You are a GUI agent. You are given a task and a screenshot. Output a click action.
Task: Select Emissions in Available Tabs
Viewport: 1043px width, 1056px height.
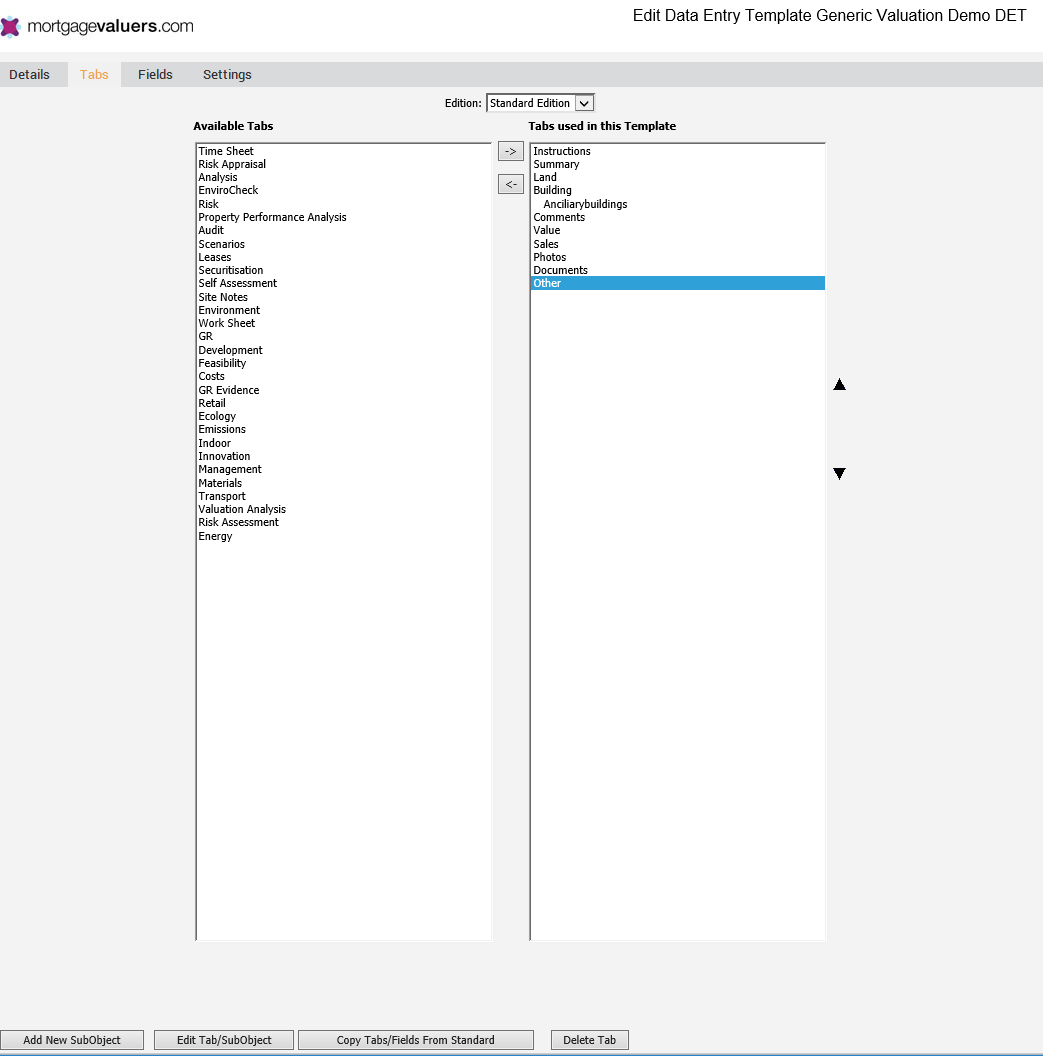click(x=343, y=430)
